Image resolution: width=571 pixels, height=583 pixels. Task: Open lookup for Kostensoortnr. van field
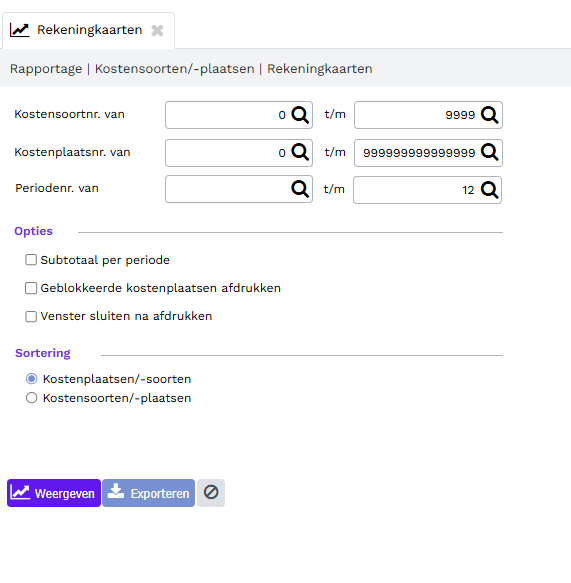(300, 115)
